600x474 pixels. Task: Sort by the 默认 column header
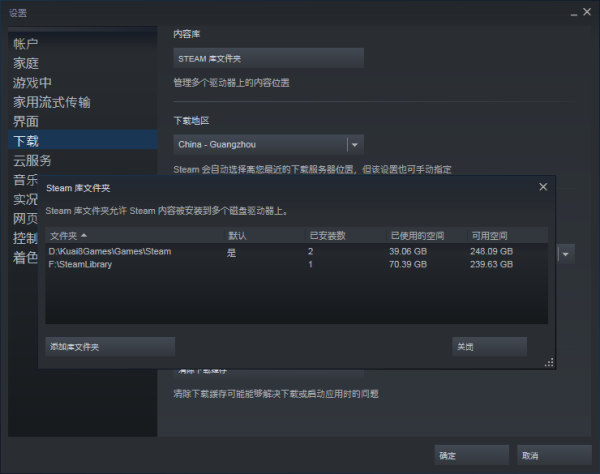pos(264,236)
